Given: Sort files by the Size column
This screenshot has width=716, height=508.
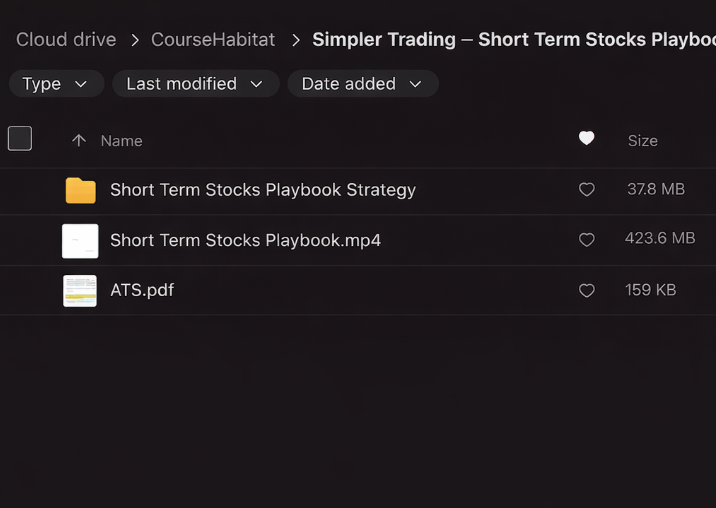Looking at the screenshot, I should pos(642,141).
